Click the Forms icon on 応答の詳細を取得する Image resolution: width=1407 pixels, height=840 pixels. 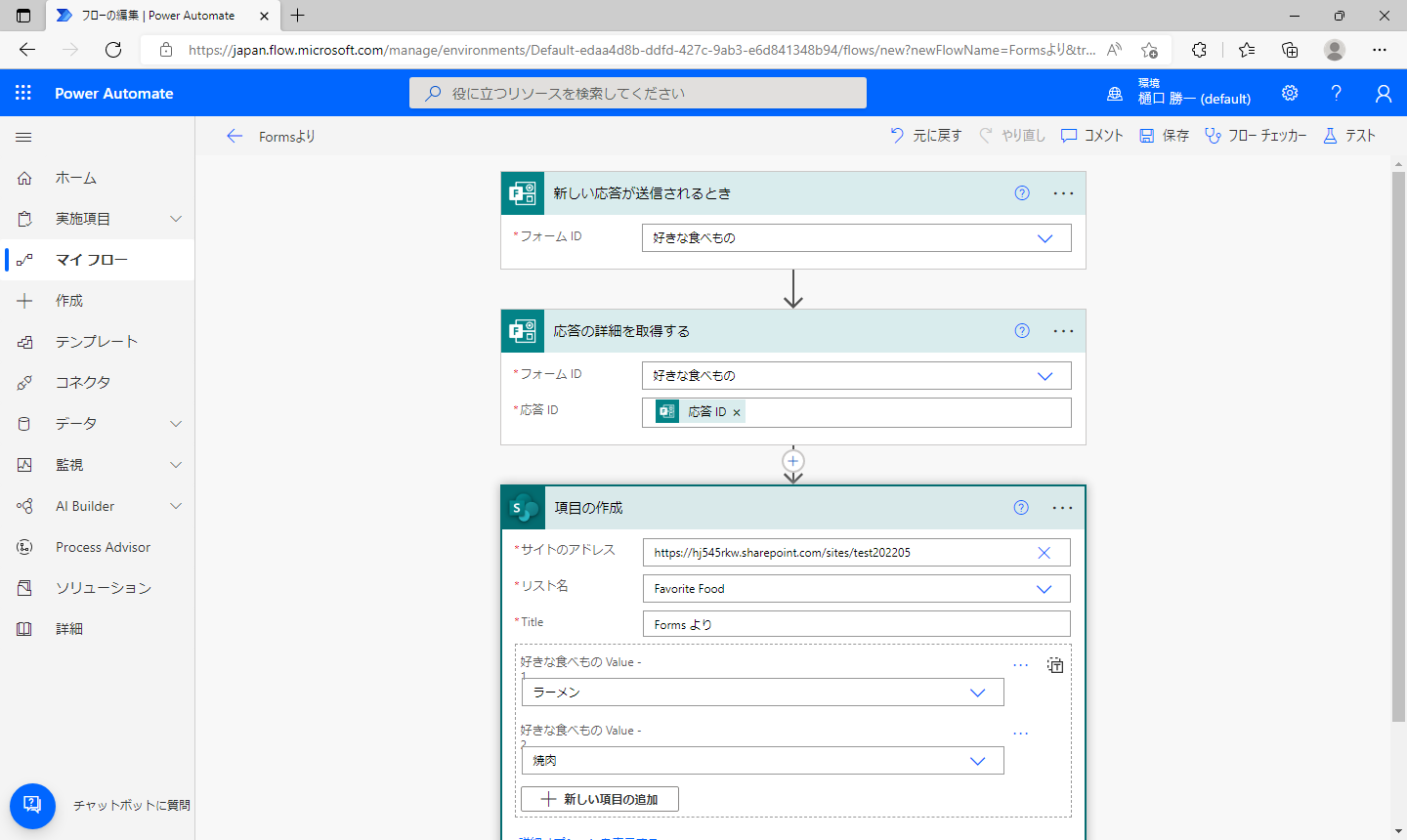point(523,331)
